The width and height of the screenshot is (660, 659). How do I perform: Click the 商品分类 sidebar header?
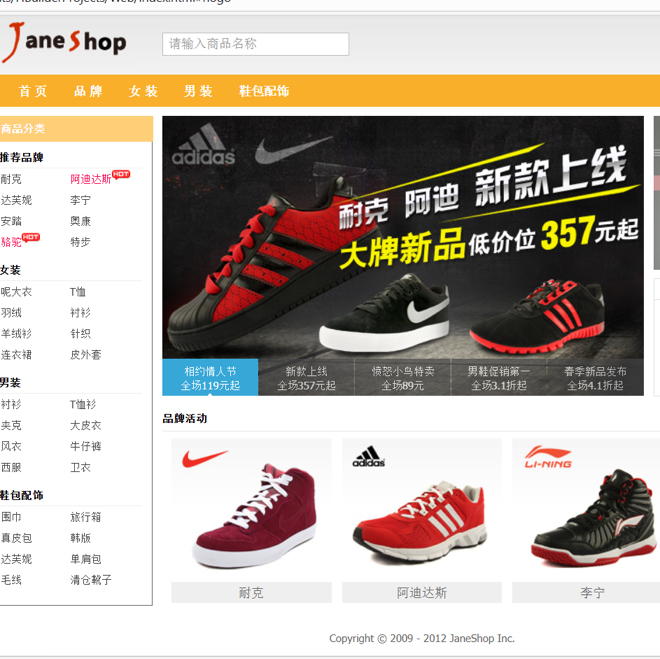[x=76, y=129]
